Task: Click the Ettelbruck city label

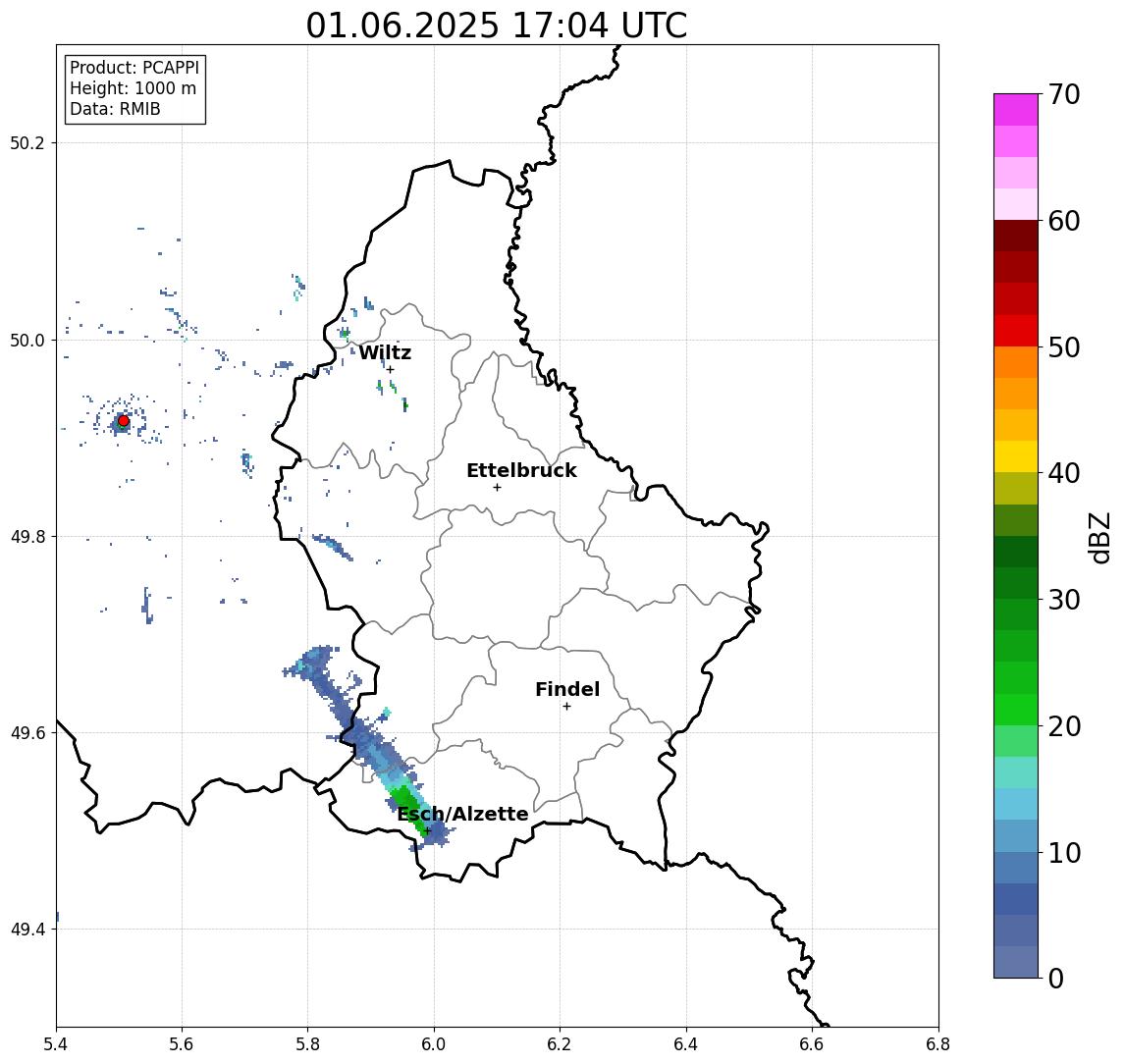Action: [521, 470]
